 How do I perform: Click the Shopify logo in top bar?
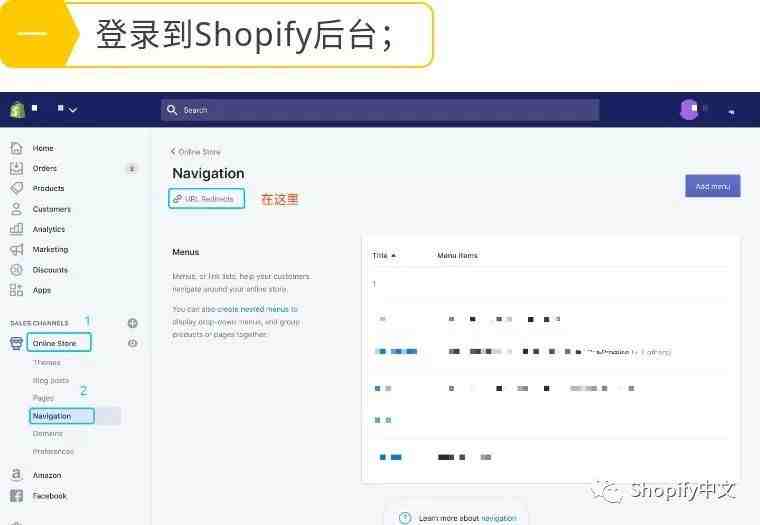(x=17, y=109)
